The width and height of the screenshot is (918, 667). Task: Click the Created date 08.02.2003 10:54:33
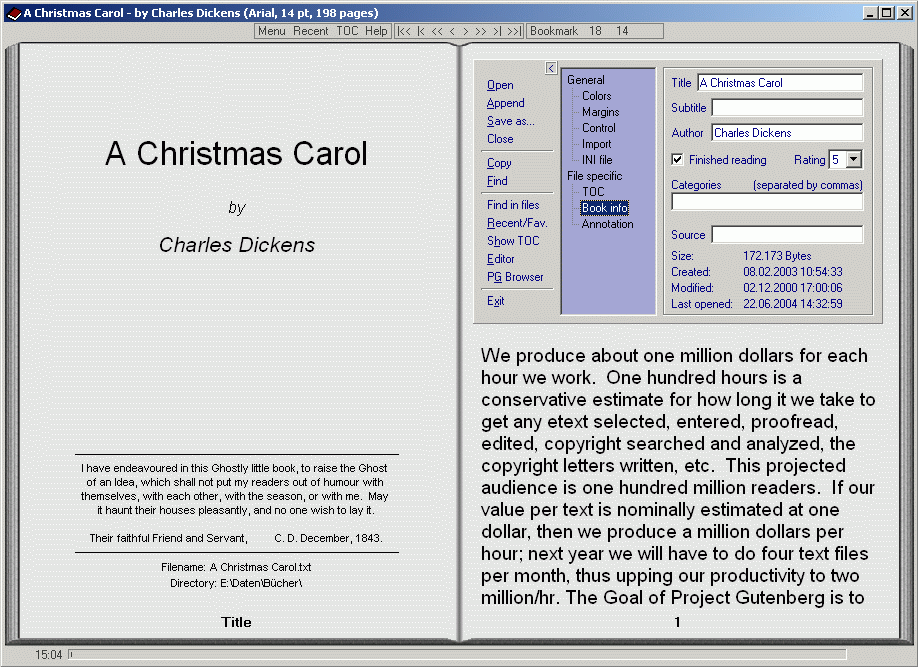pos(793,272)
